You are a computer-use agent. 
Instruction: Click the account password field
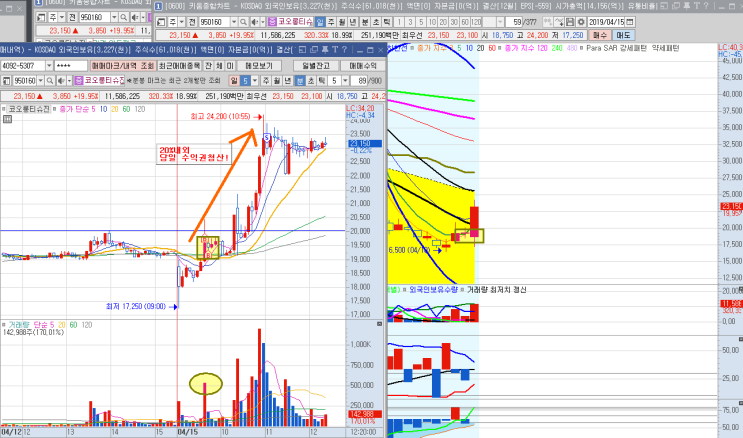coord(71,65)
